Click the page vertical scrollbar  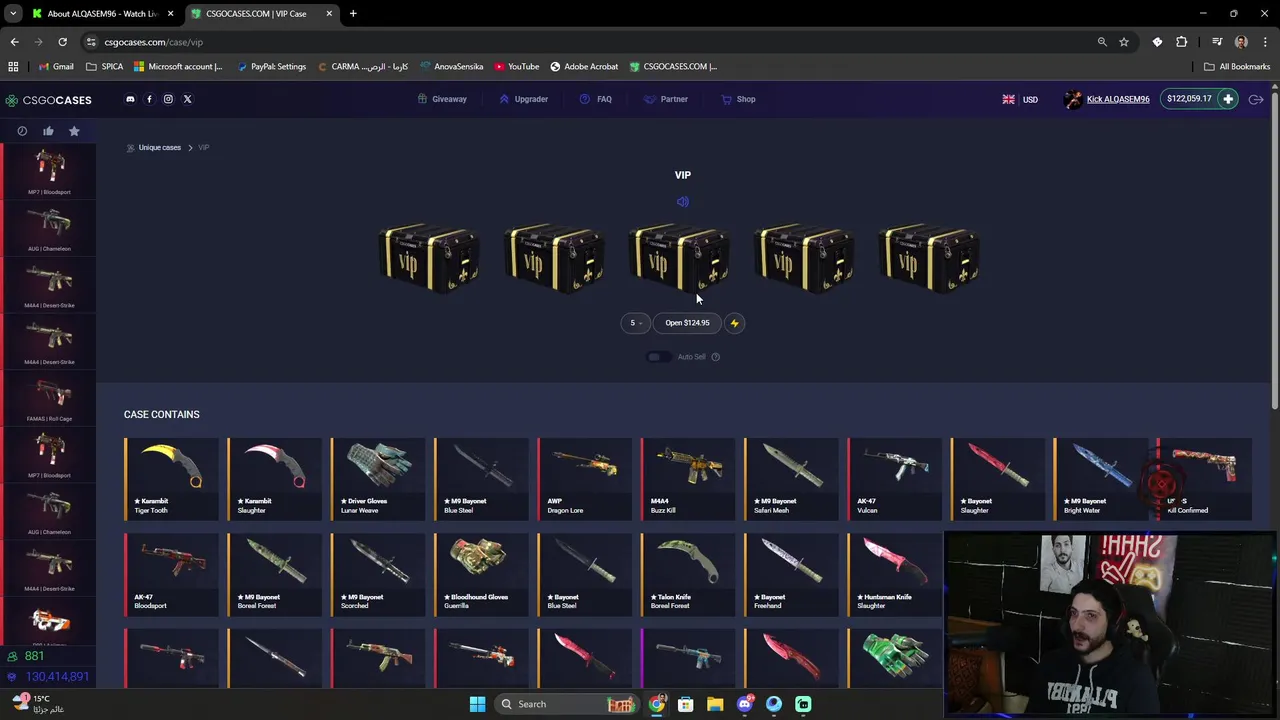[x=1274, y=250]
